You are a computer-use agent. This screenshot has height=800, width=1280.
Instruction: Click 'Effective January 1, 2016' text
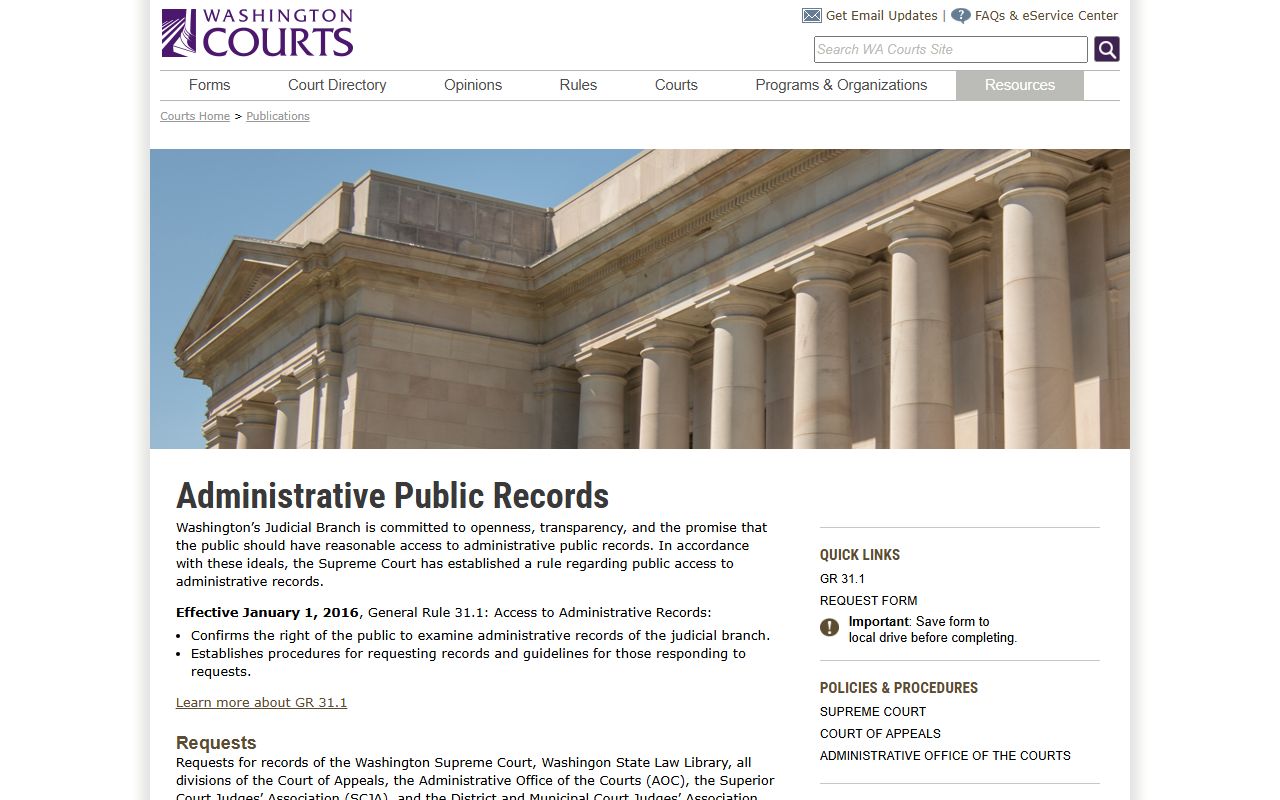[267, 613]
